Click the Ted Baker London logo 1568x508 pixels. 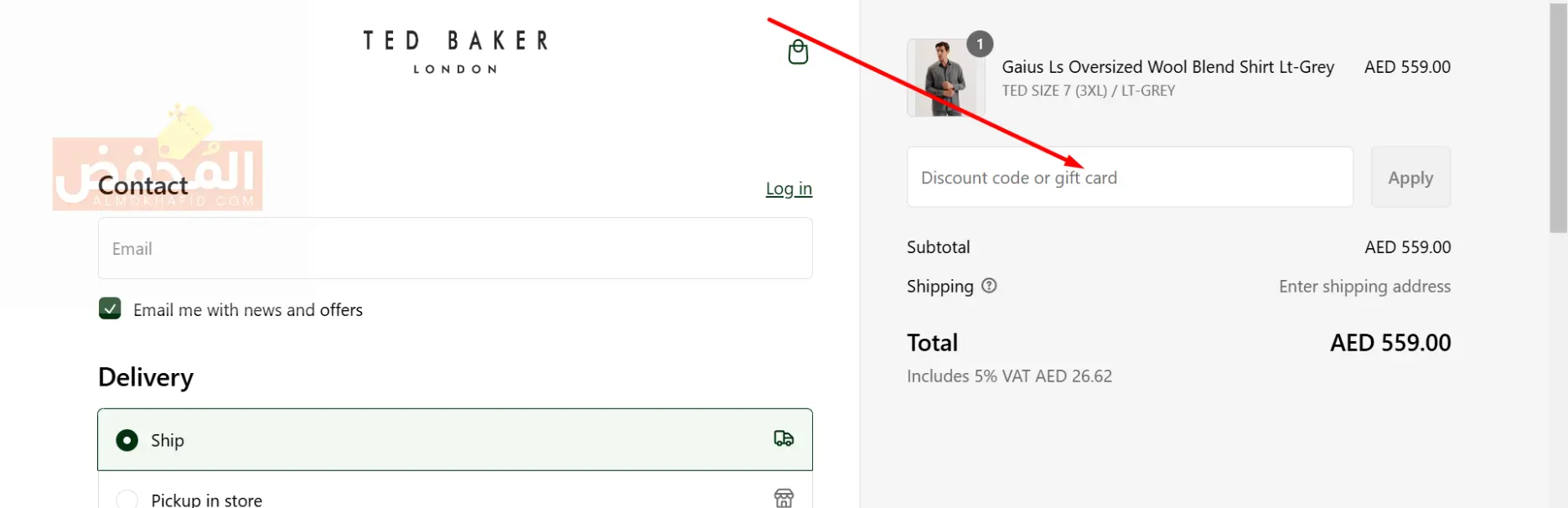point(456,52)
